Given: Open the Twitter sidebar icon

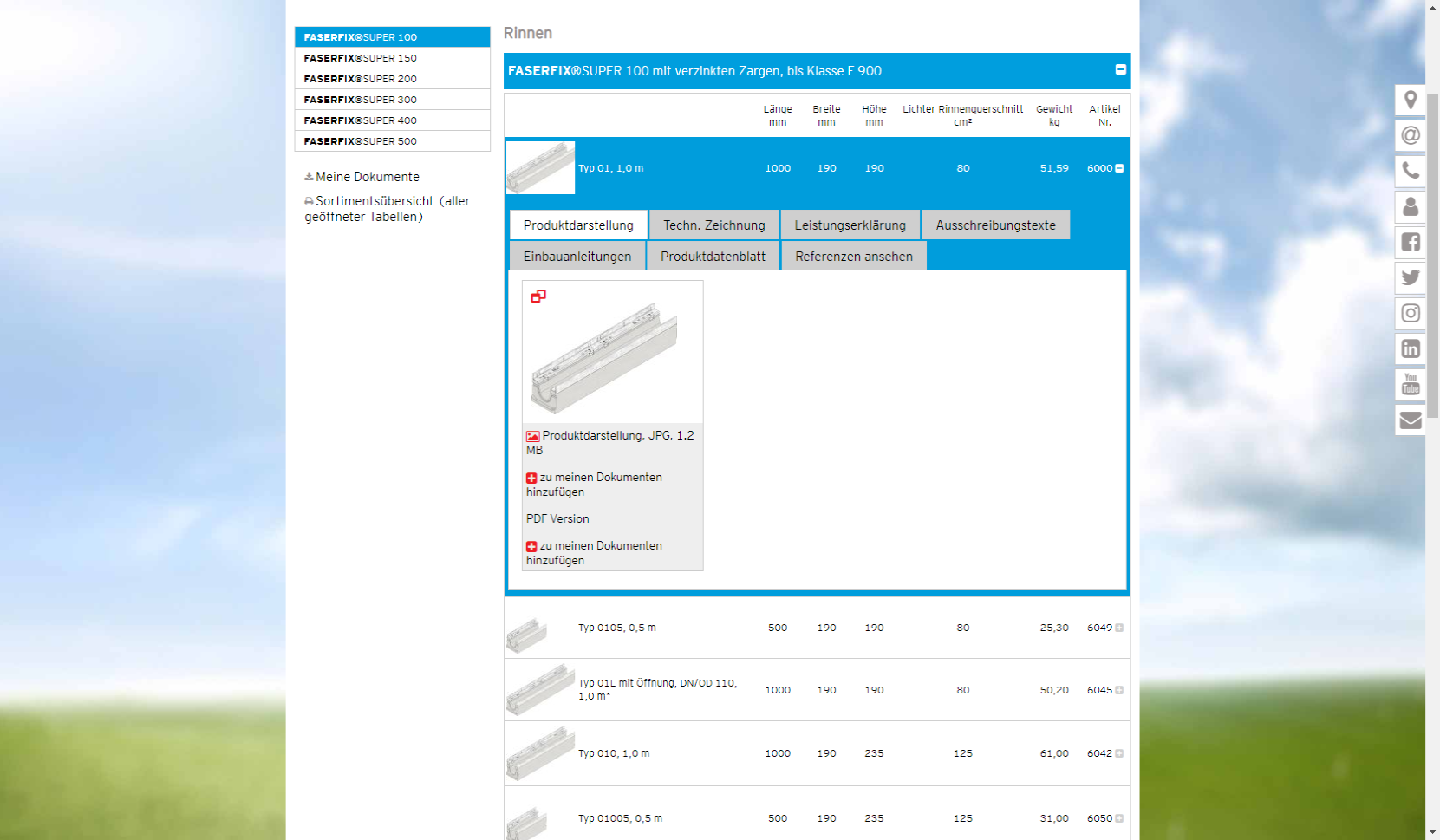Looking at the screenshot, I should pos(1410,277).
